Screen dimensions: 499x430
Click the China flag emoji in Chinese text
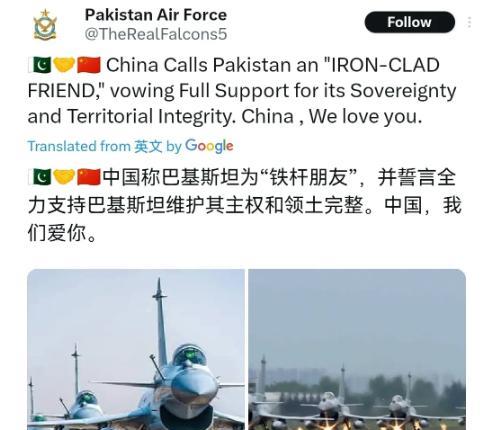89,177
